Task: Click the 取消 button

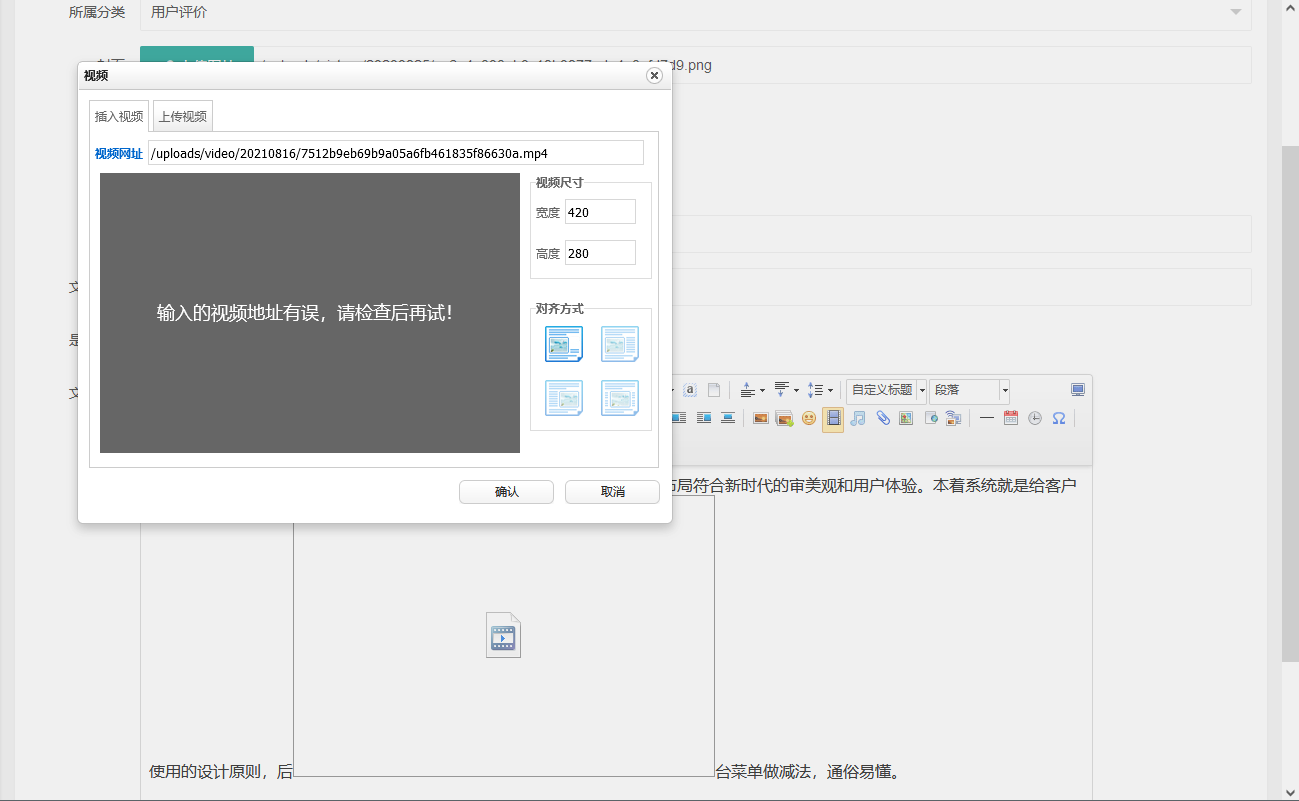Action: pos(612,492)
